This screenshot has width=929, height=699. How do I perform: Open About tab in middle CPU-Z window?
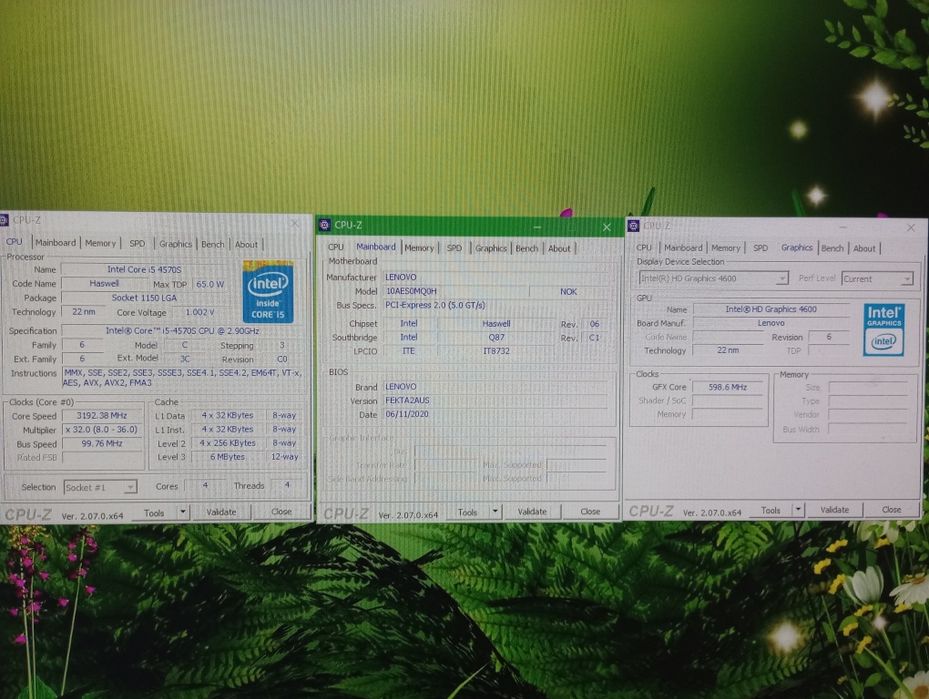coord(559,248)
